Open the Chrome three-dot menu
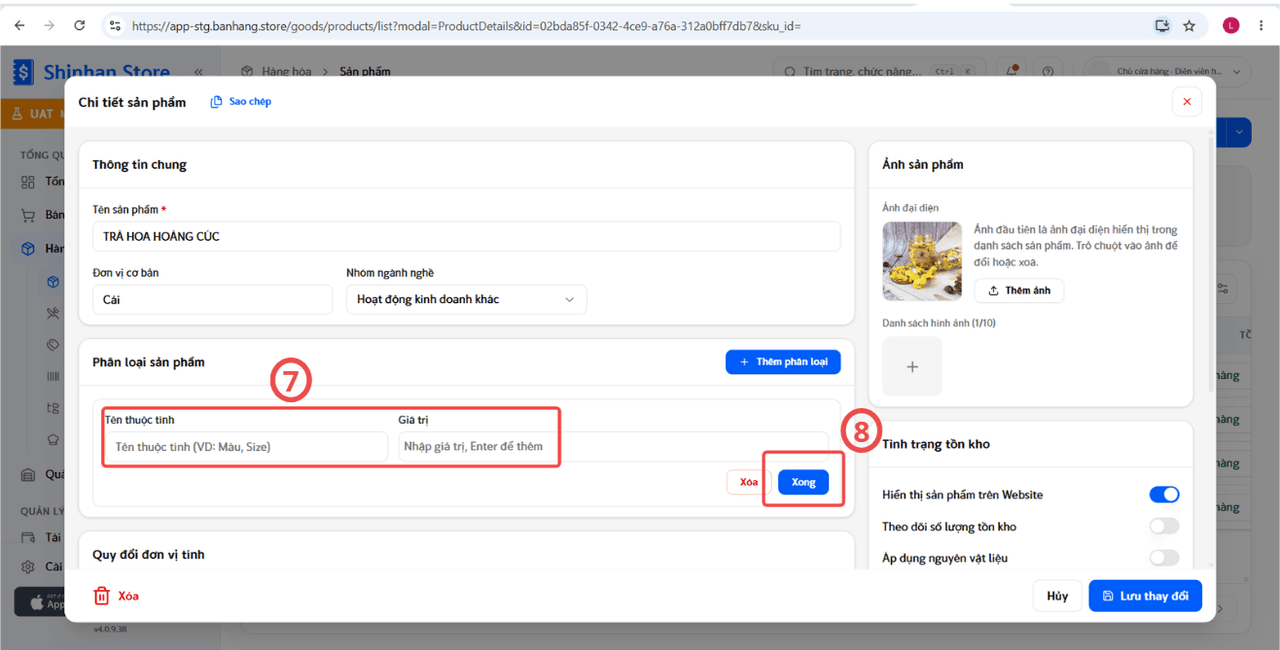This screenshot has width=1280, height=650. click(x=1262, y=26)
